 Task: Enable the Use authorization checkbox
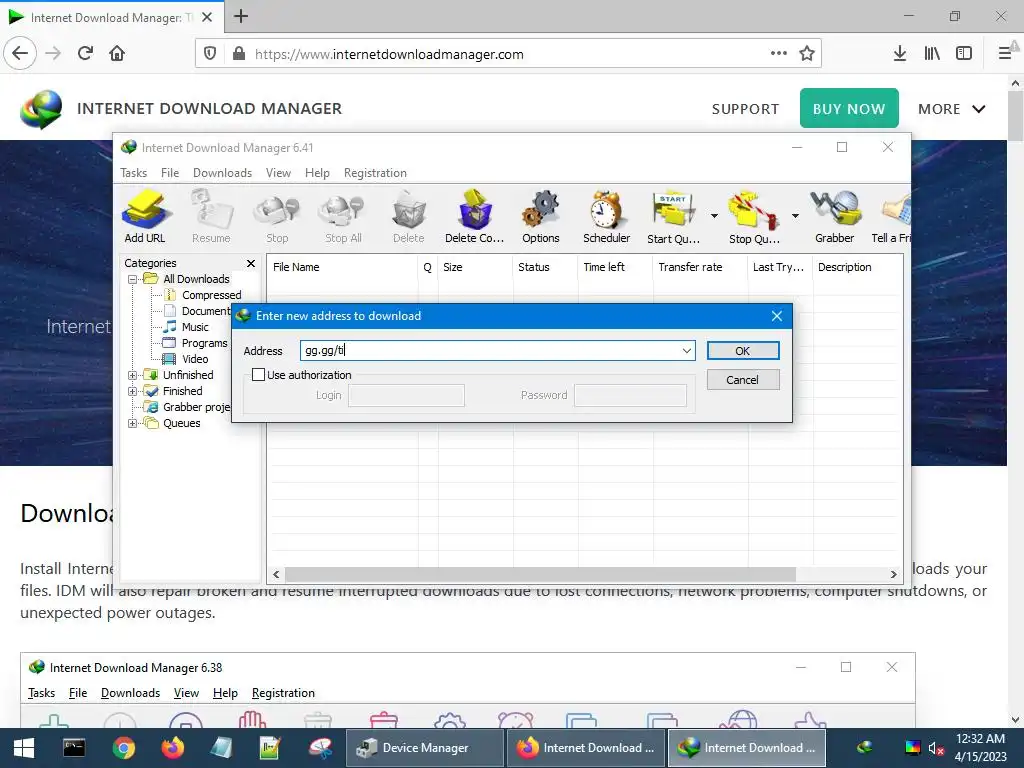pyautogui.click(x=259, y=375)
